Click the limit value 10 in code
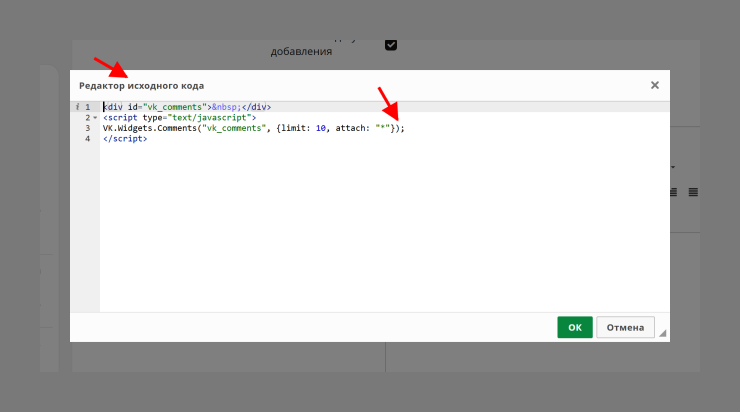740x412 pixels. [321, 128]
